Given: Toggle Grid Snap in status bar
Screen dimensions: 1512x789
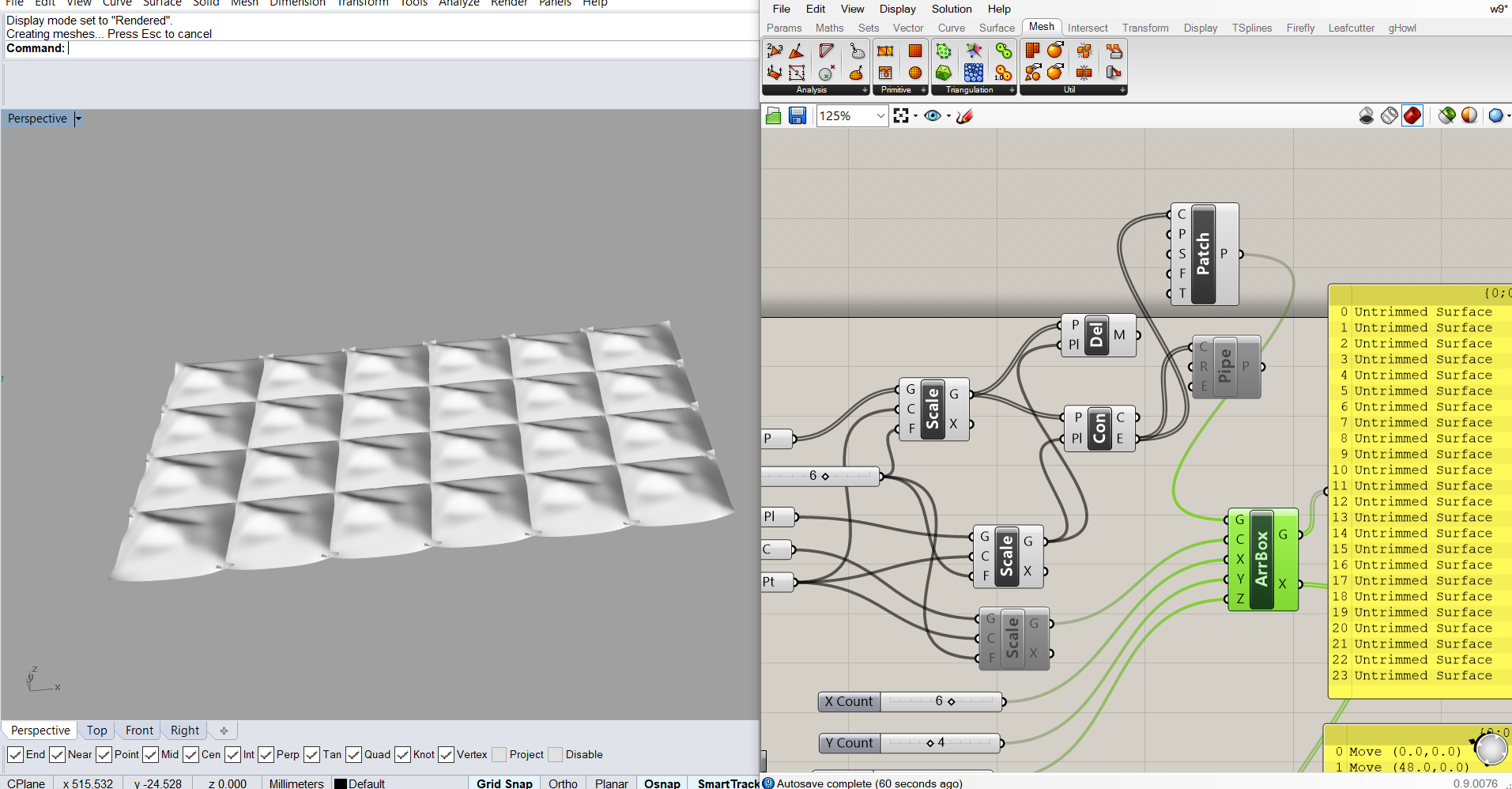Looking at the screenshot, I should click(504, 783).
